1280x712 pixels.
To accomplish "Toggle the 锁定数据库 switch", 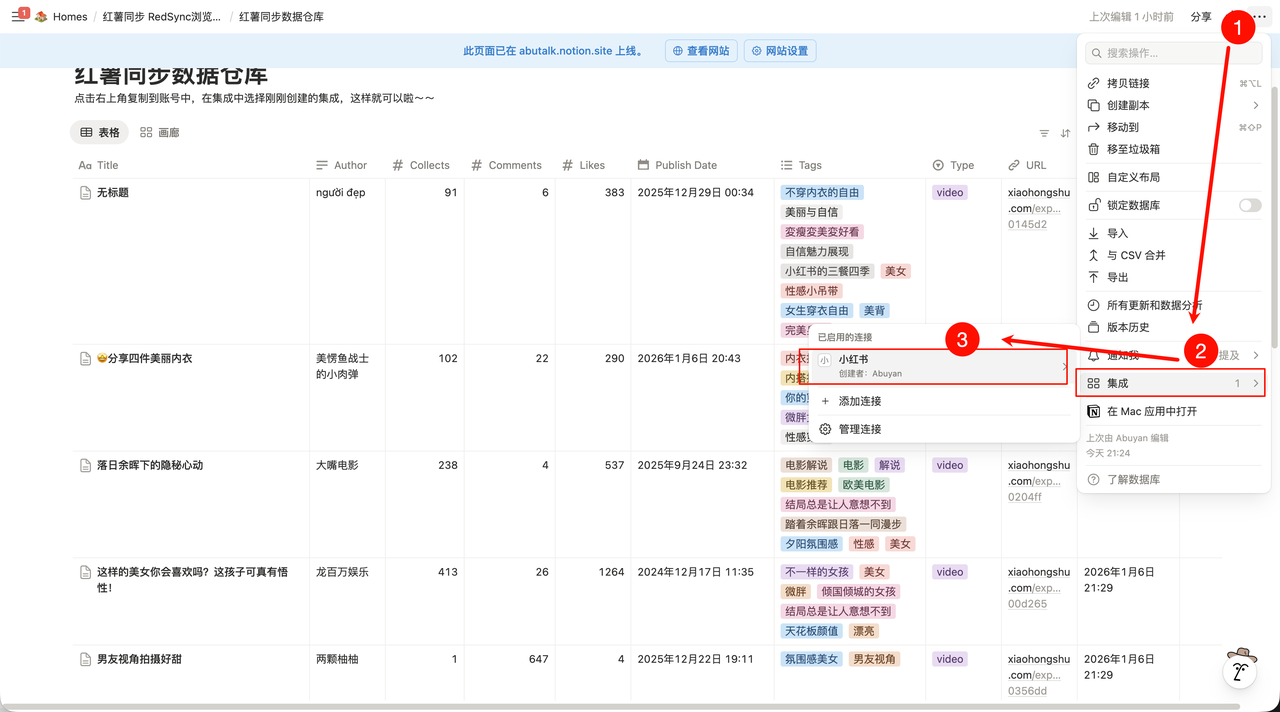I will (x=1249, y=205).
